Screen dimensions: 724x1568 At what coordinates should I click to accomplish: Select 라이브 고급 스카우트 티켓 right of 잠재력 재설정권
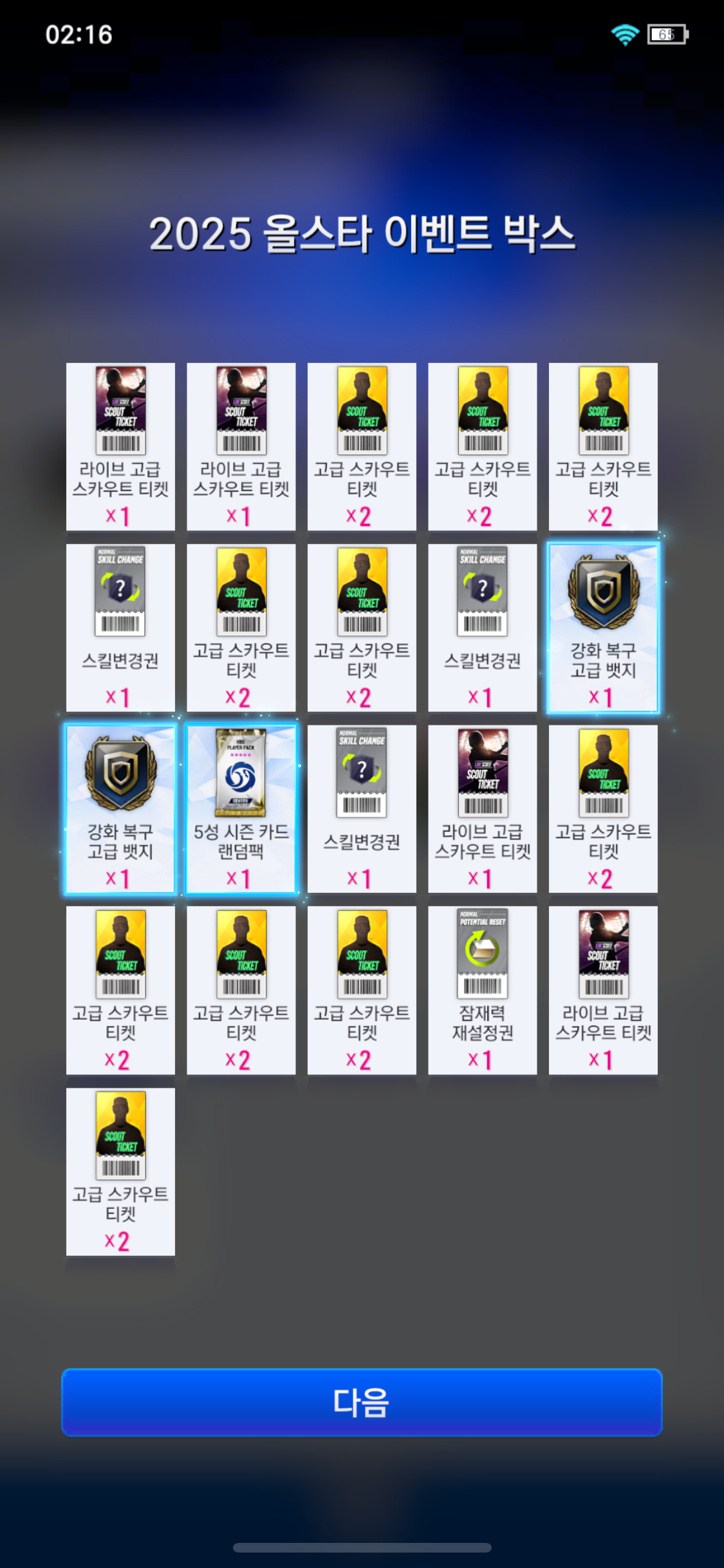point(603,990)
